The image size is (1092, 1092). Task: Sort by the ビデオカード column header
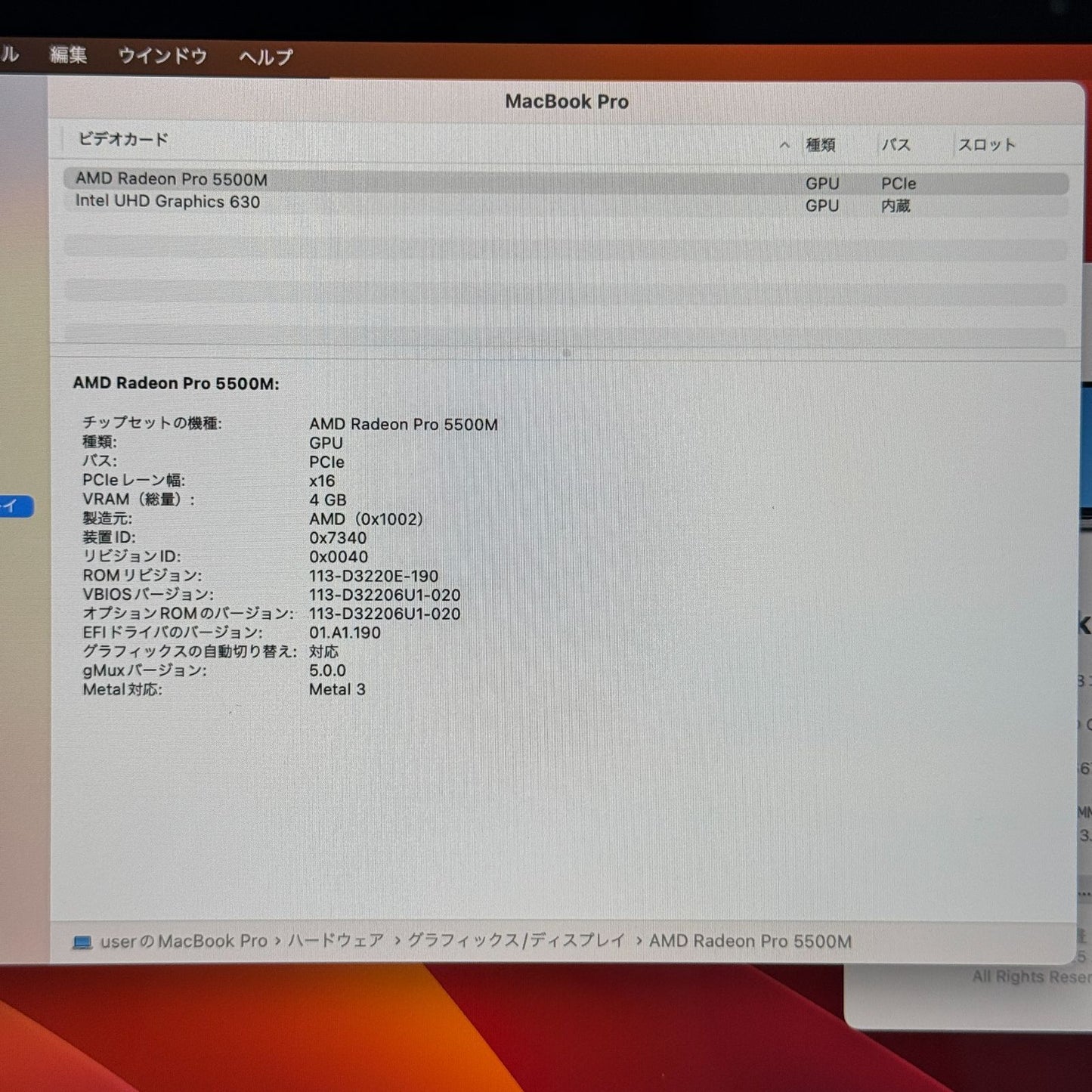point(123,139)
